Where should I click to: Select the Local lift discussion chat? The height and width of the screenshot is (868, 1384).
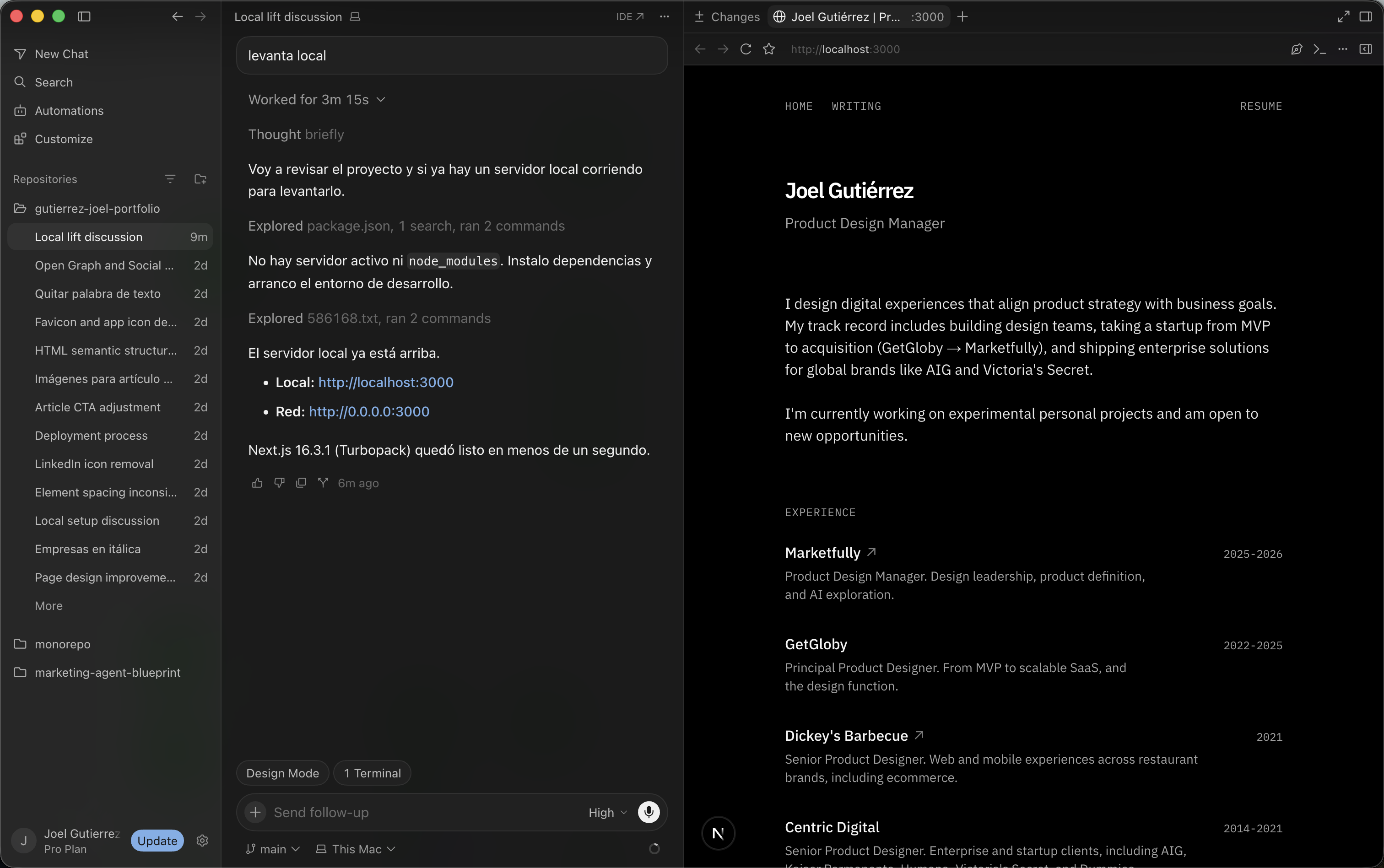pyautogui.click(x=110, y=237)
